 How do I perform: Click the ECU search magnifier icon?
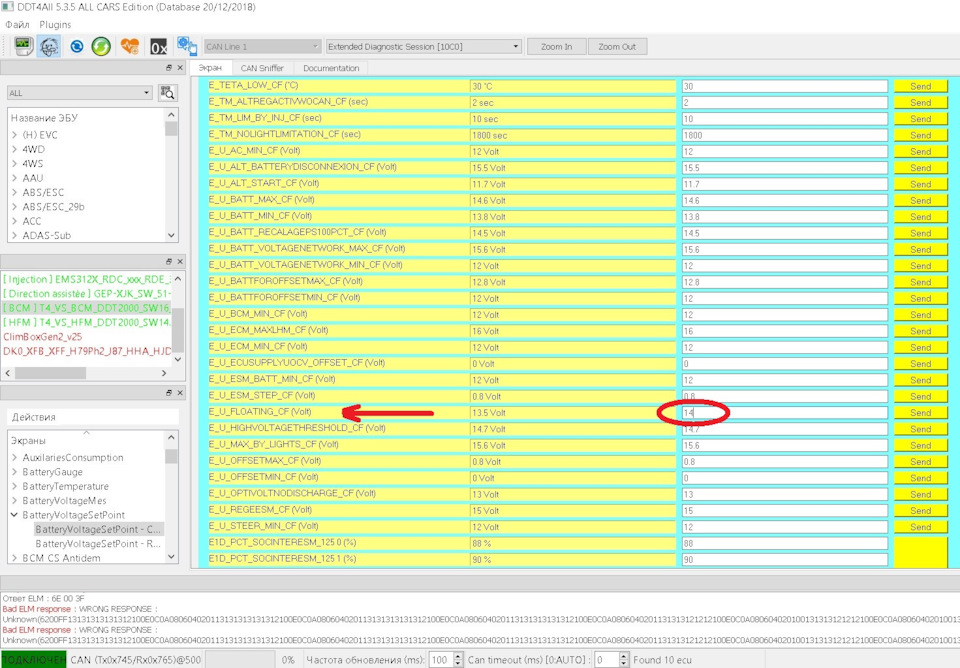click(167, 91)
